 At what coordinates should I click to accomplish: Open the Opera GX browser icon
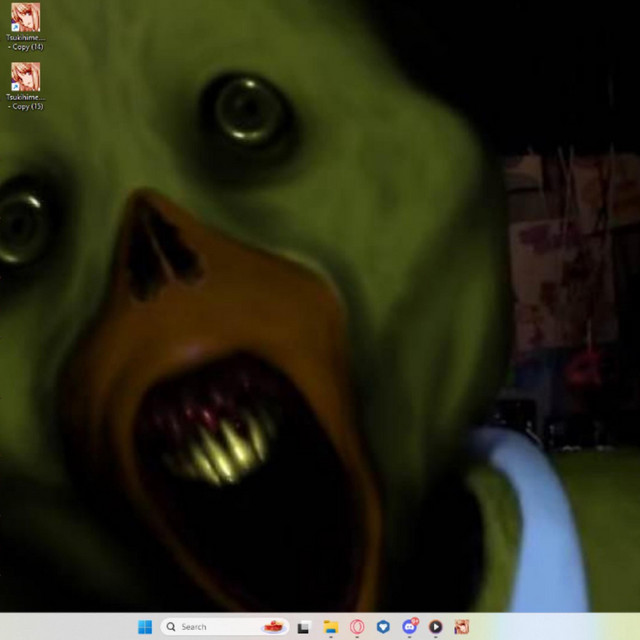(x=357, y=627)
